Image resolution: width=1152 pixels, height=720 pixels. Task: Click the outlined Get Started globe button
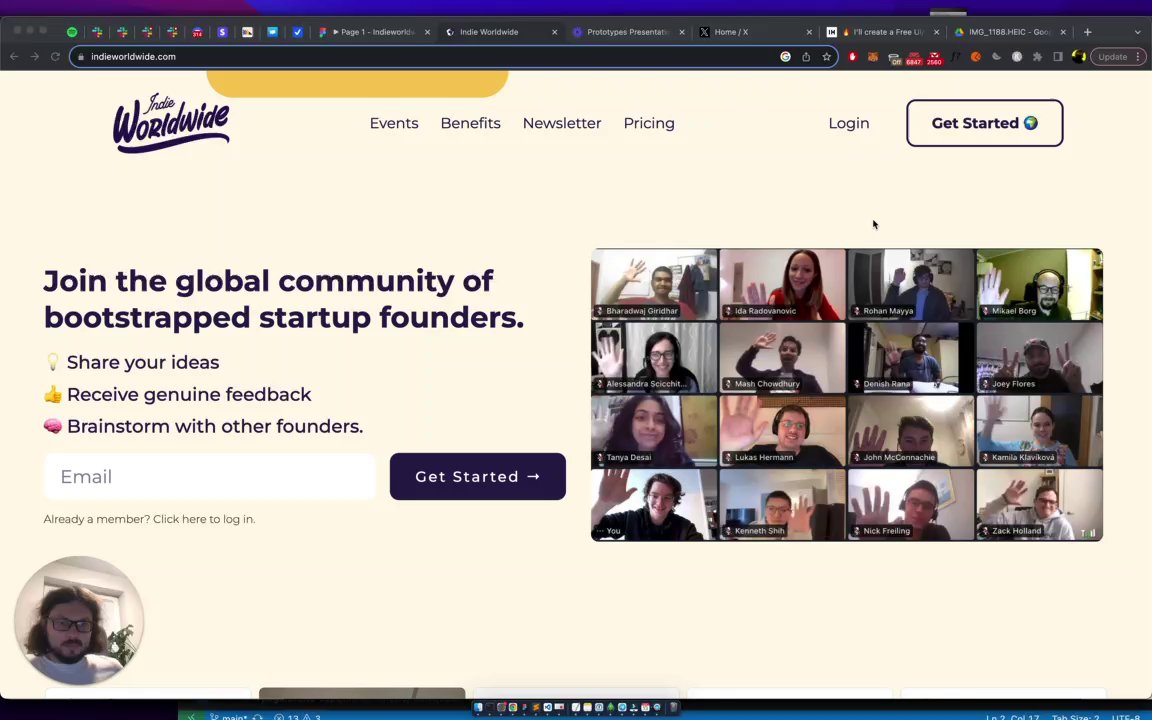click(x=984, y=123)
